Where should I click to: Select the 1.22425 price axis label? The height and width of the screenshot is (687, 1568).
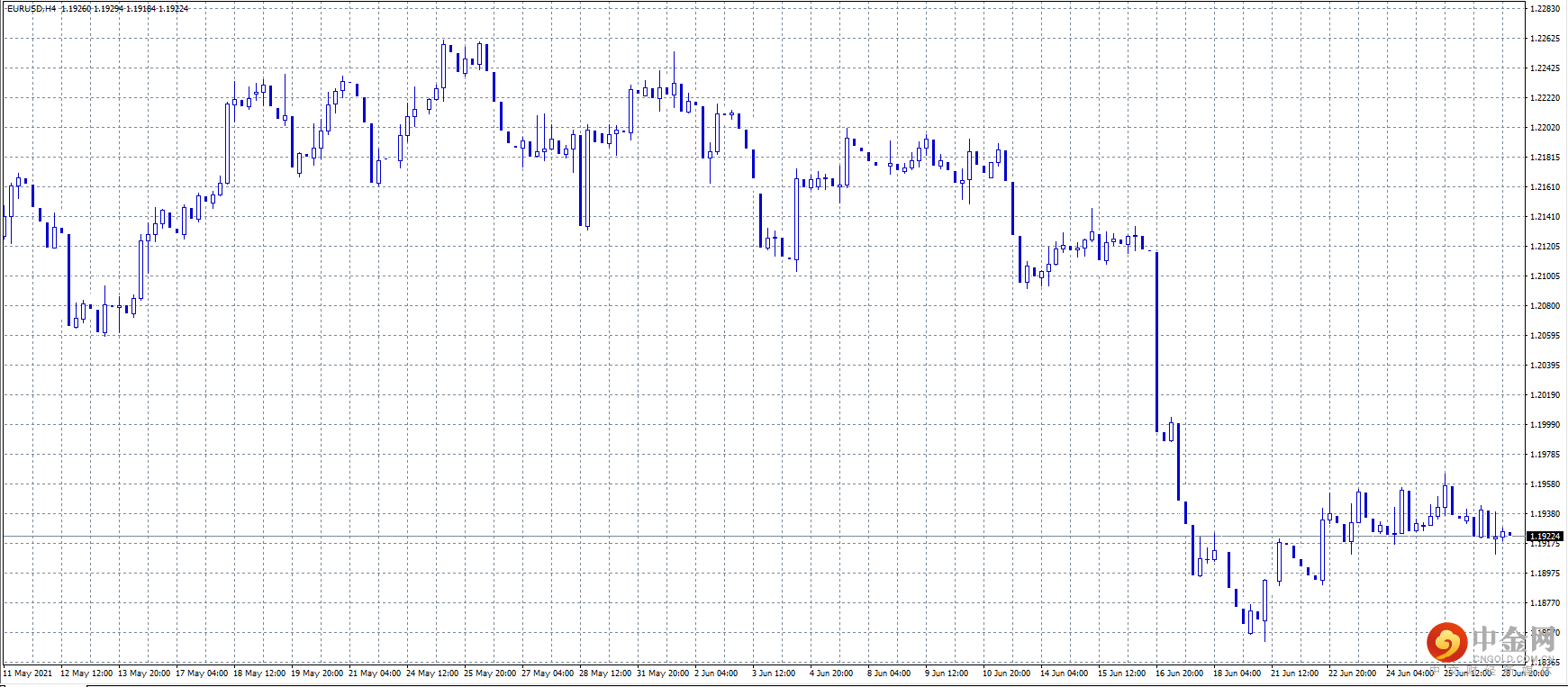tap(1545, 68)
